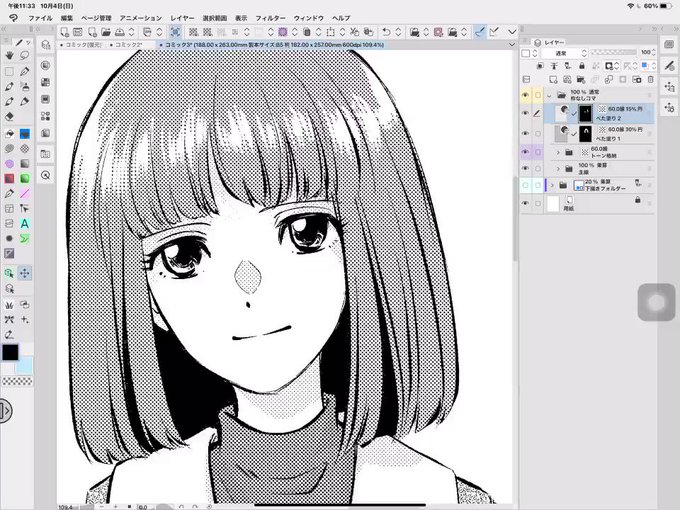The image size is (680, 510).
Task: Select the Gradient tool
Action: 25,163
